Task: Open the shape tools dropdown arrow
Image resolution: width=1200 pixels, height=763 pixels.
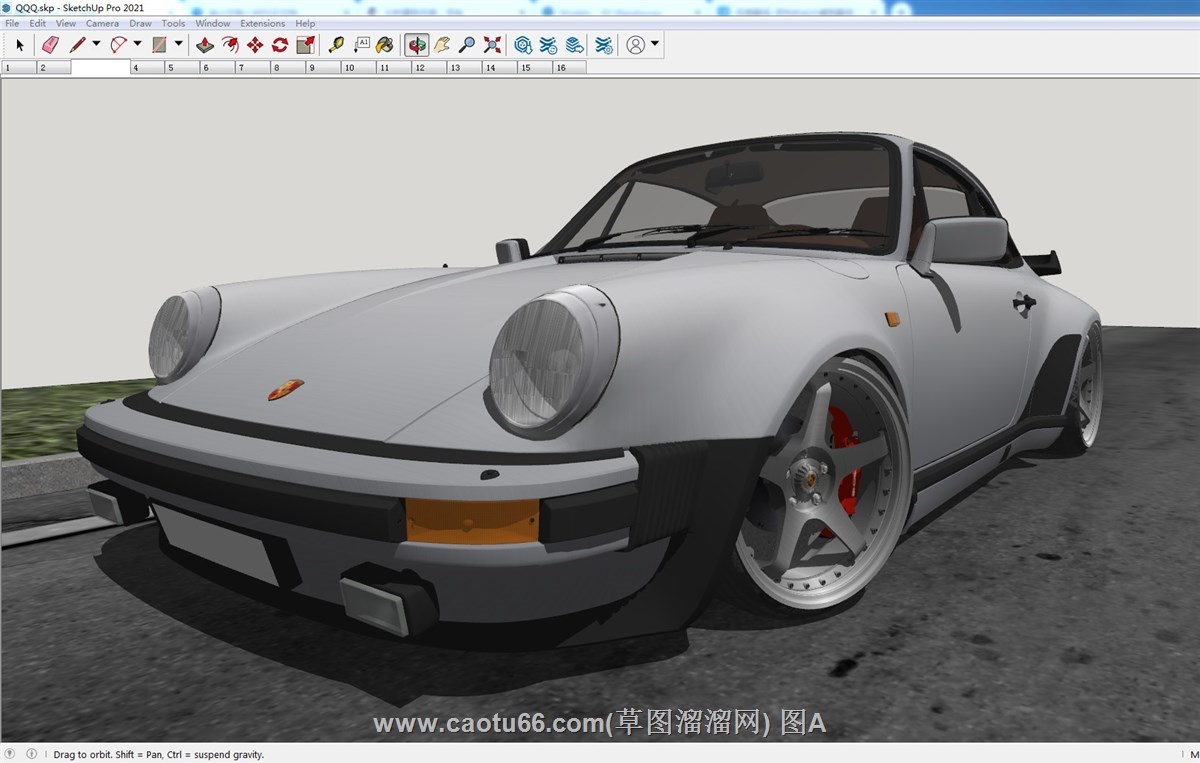Action: pos(178,44)
